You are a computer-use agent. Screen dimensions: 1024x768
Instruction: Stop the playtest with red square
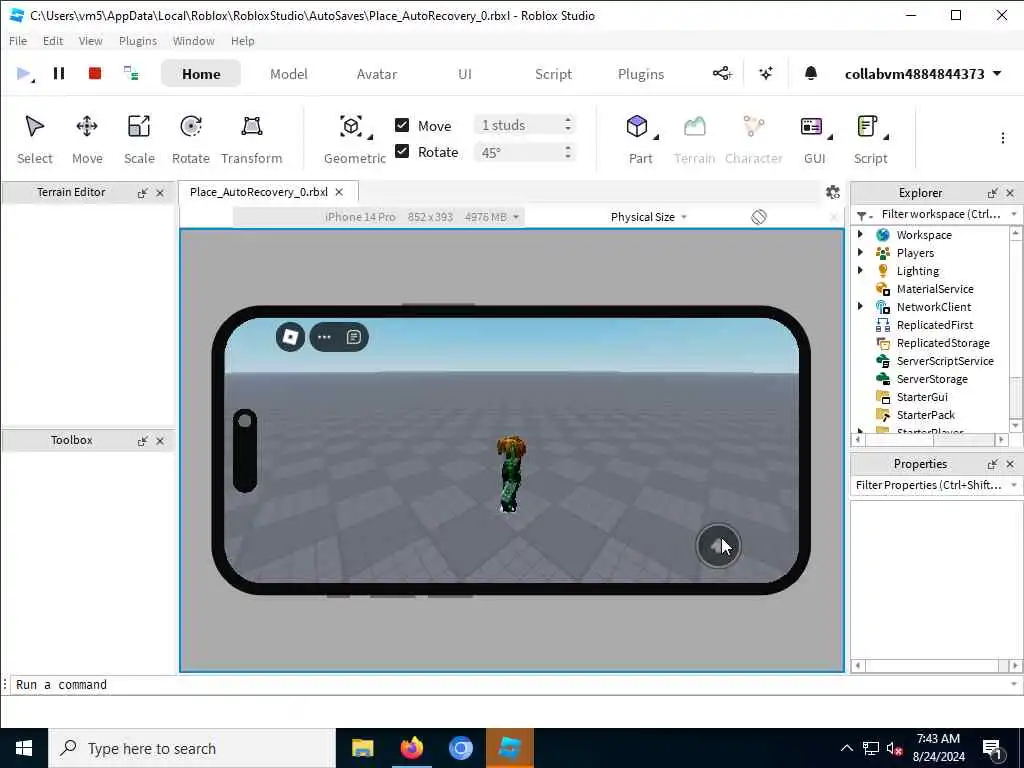pos(95,73)
